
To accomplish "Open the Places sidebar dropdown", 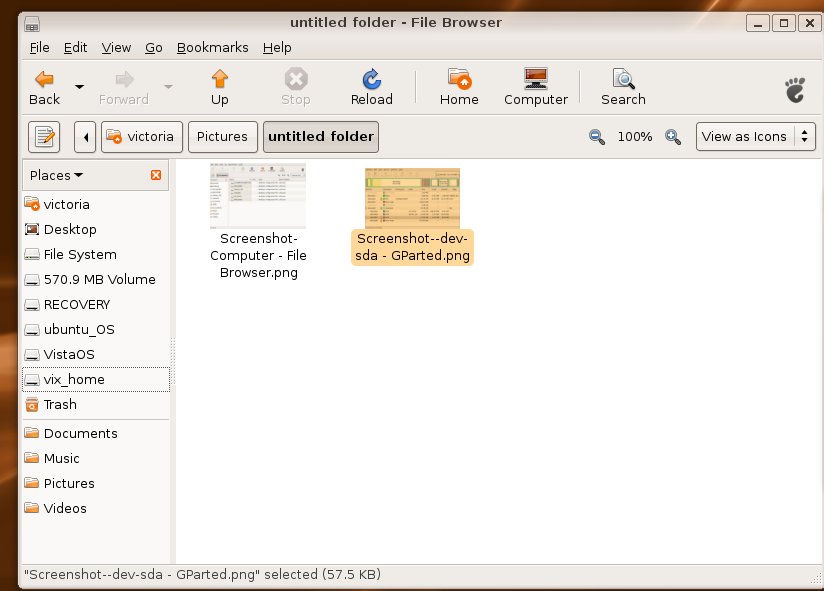I will pyautogui.click(x=56, y=175).
